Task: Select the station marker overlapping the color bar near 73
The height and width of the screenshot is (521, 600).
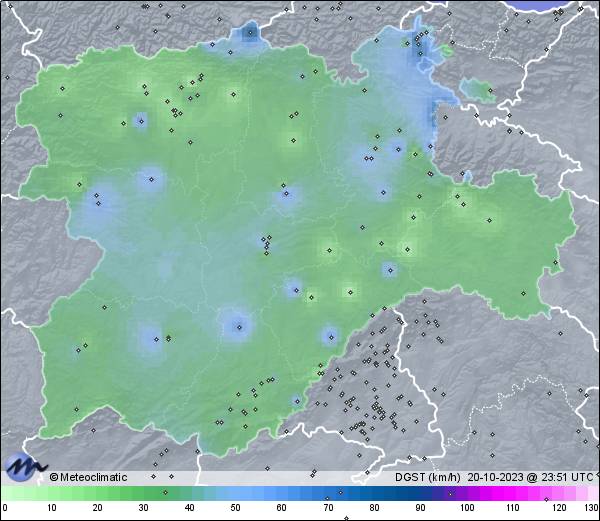Action: (340, 492)
